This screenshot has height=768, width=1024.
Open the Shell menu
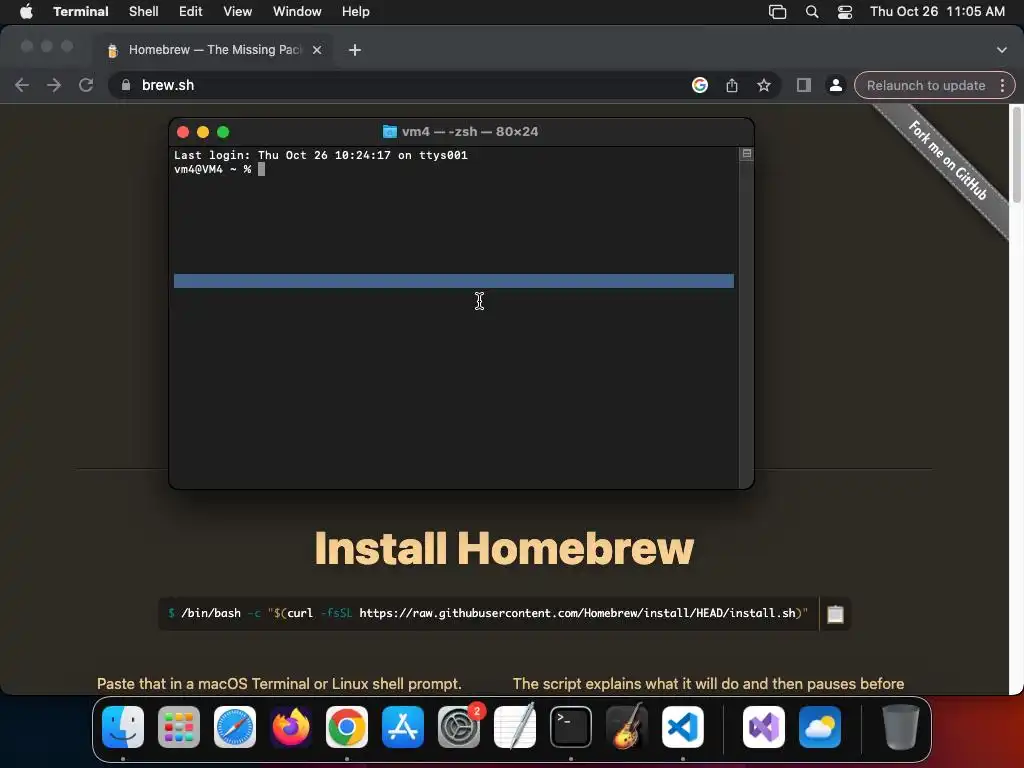(x=144, y=11)
